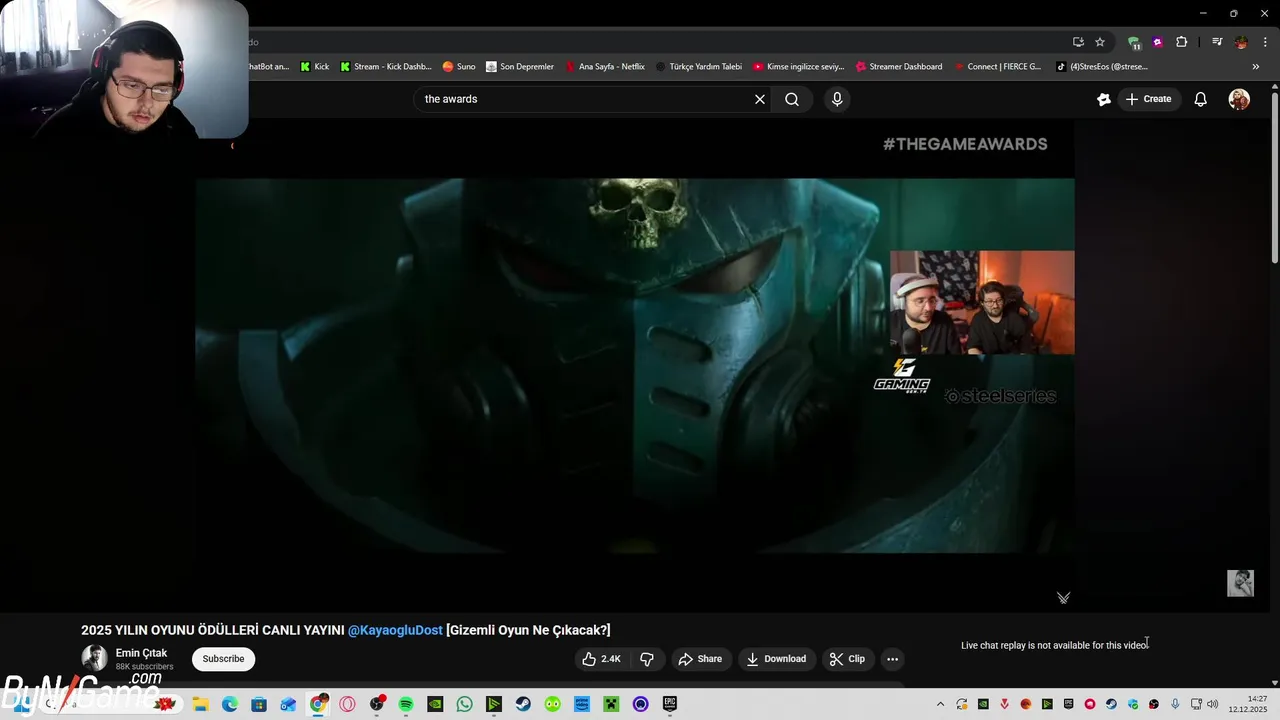The width and height of the screenshot is (1280, 720).
Task: Open Türkçe Yardım Talebi bookmark
Action: 699,67
